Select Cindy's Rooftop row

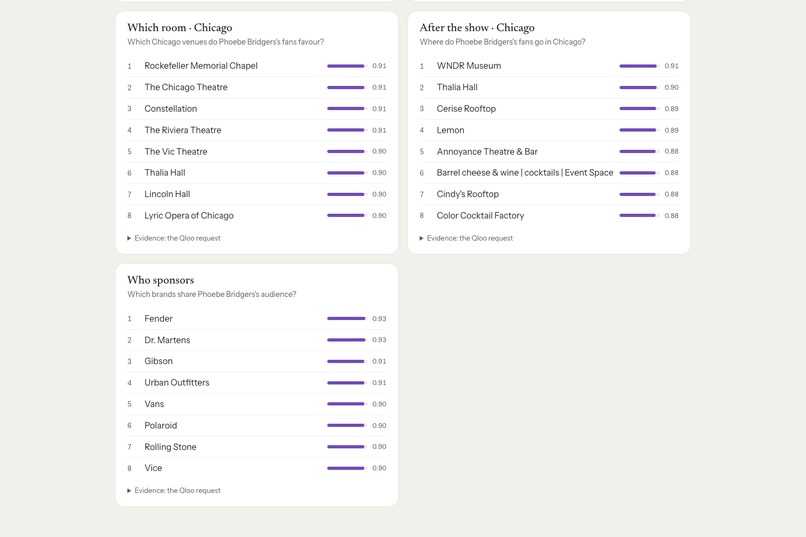click(549, 194)
